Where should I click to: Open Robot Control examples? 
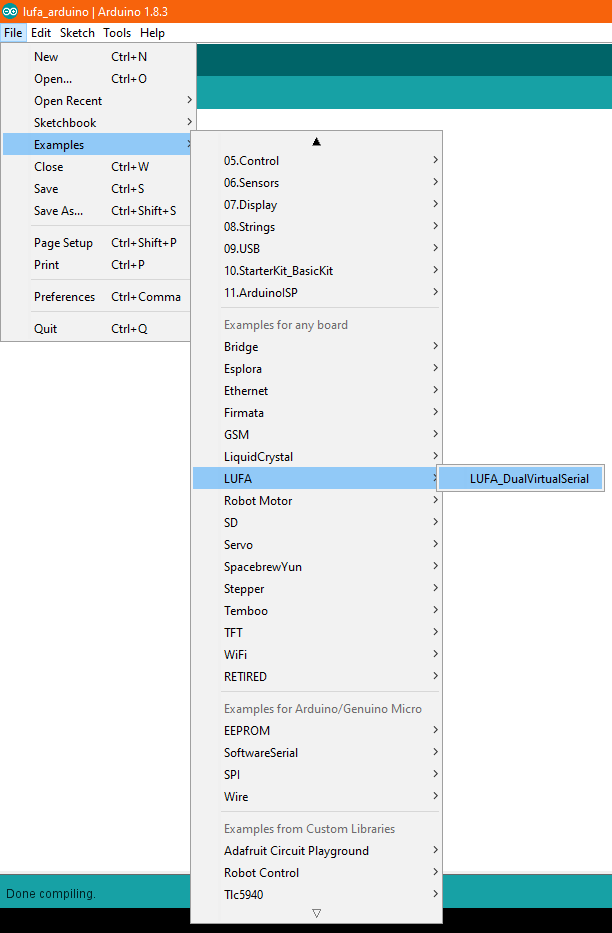(316, 873)
